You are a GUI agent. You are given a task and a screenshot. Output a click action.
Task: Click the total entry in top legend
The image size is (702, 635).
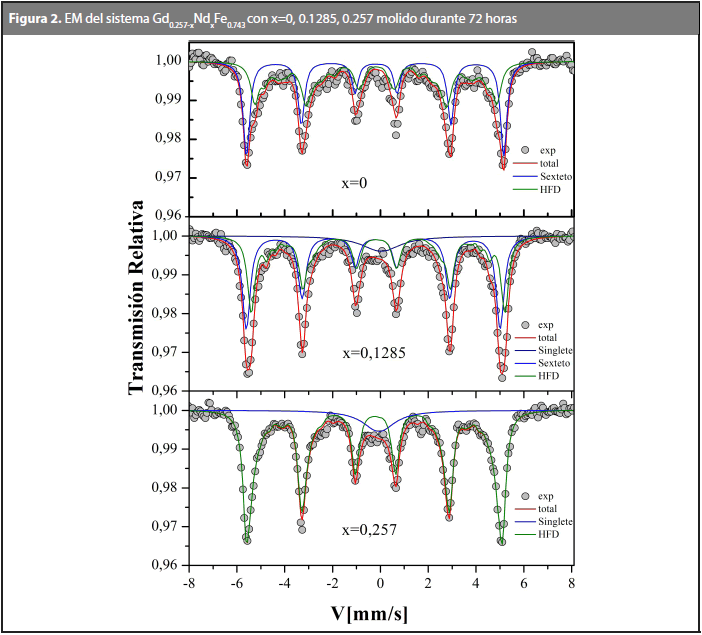pos(547,162)
